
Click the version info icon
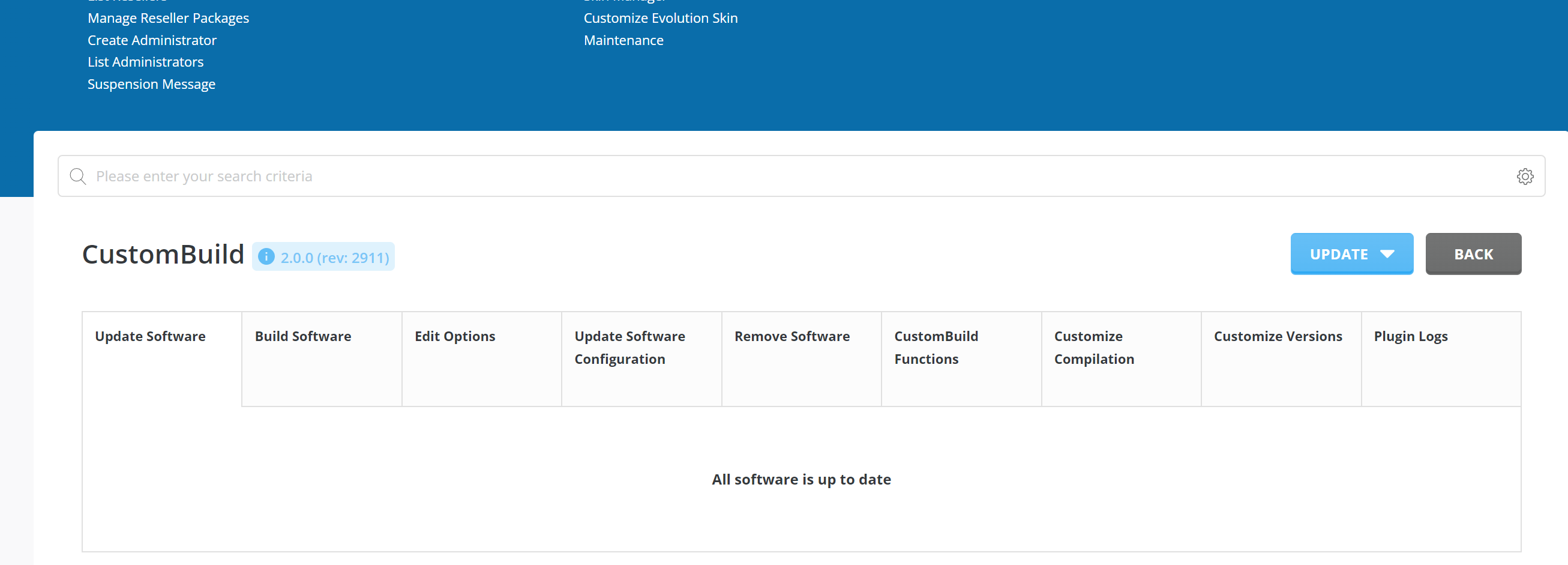click(266, 257)
